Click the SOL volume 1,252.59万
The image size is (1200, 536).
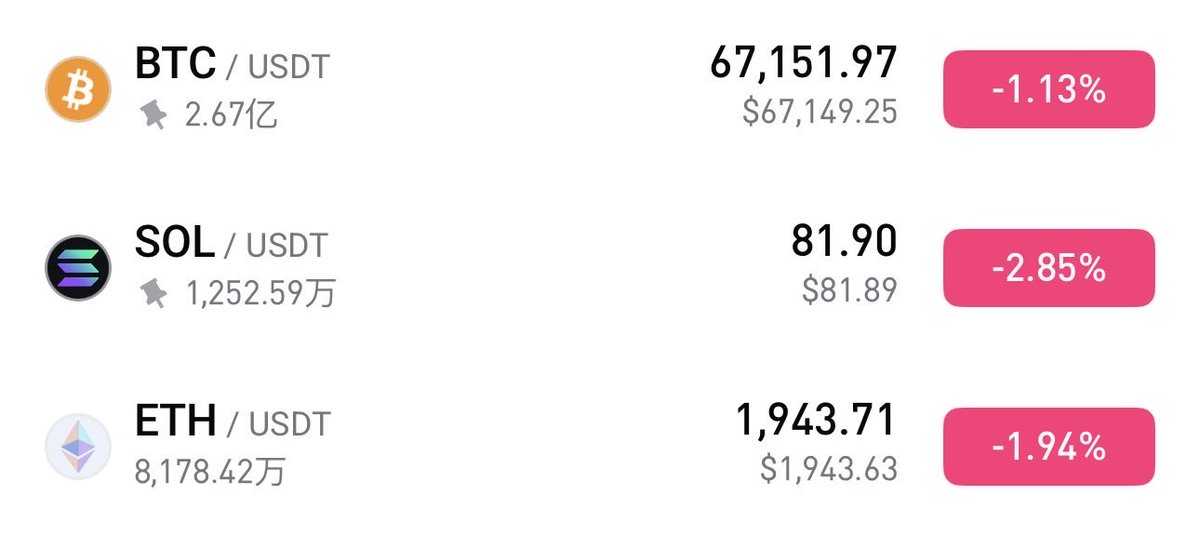pos(261,294)
